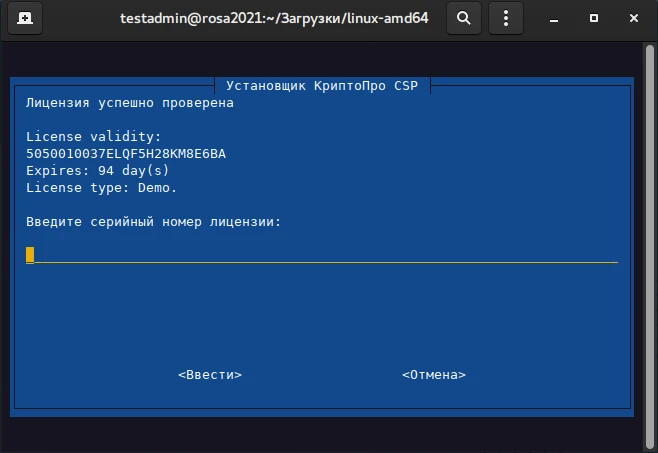The height and width of the screenshot is (453, 658).
Task: Maximize the terminal window
Action: point(594,18)
